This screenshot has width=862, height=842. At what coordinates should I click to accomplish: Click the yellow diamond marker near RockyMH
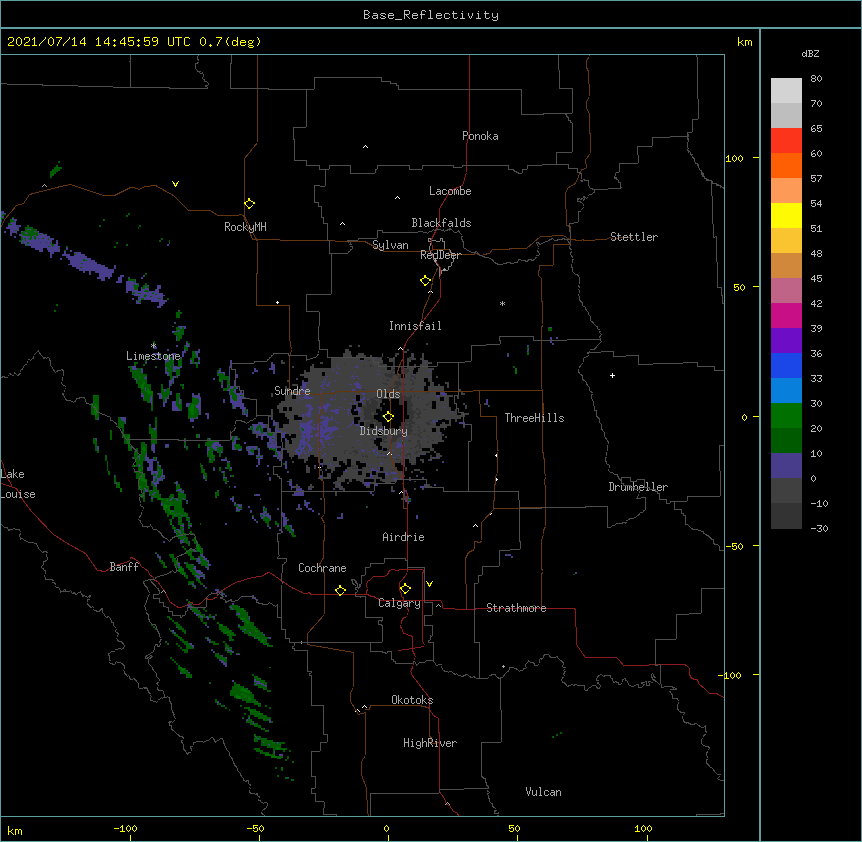point(249,204)
